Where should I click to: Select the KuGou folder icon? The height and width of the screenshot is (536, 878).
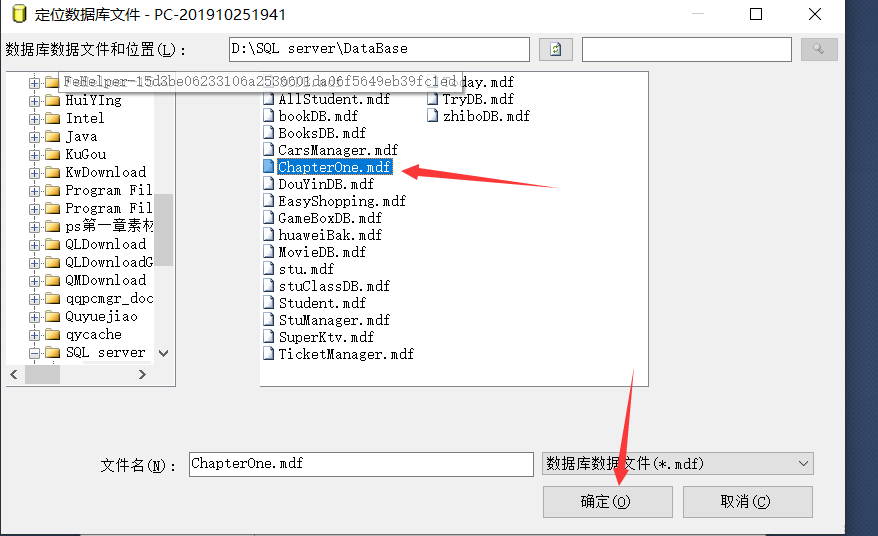[x=52, y=155]
